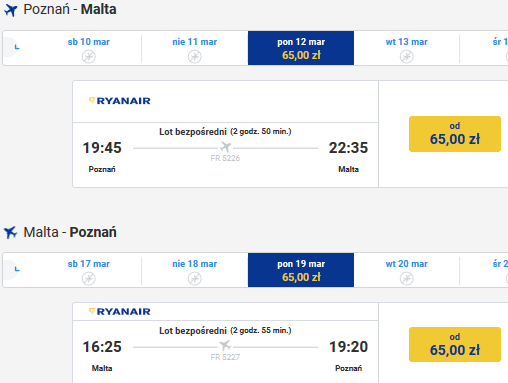
Task: Switch to the sb 17 mar date tab
Action: click(x=89, y=270)
